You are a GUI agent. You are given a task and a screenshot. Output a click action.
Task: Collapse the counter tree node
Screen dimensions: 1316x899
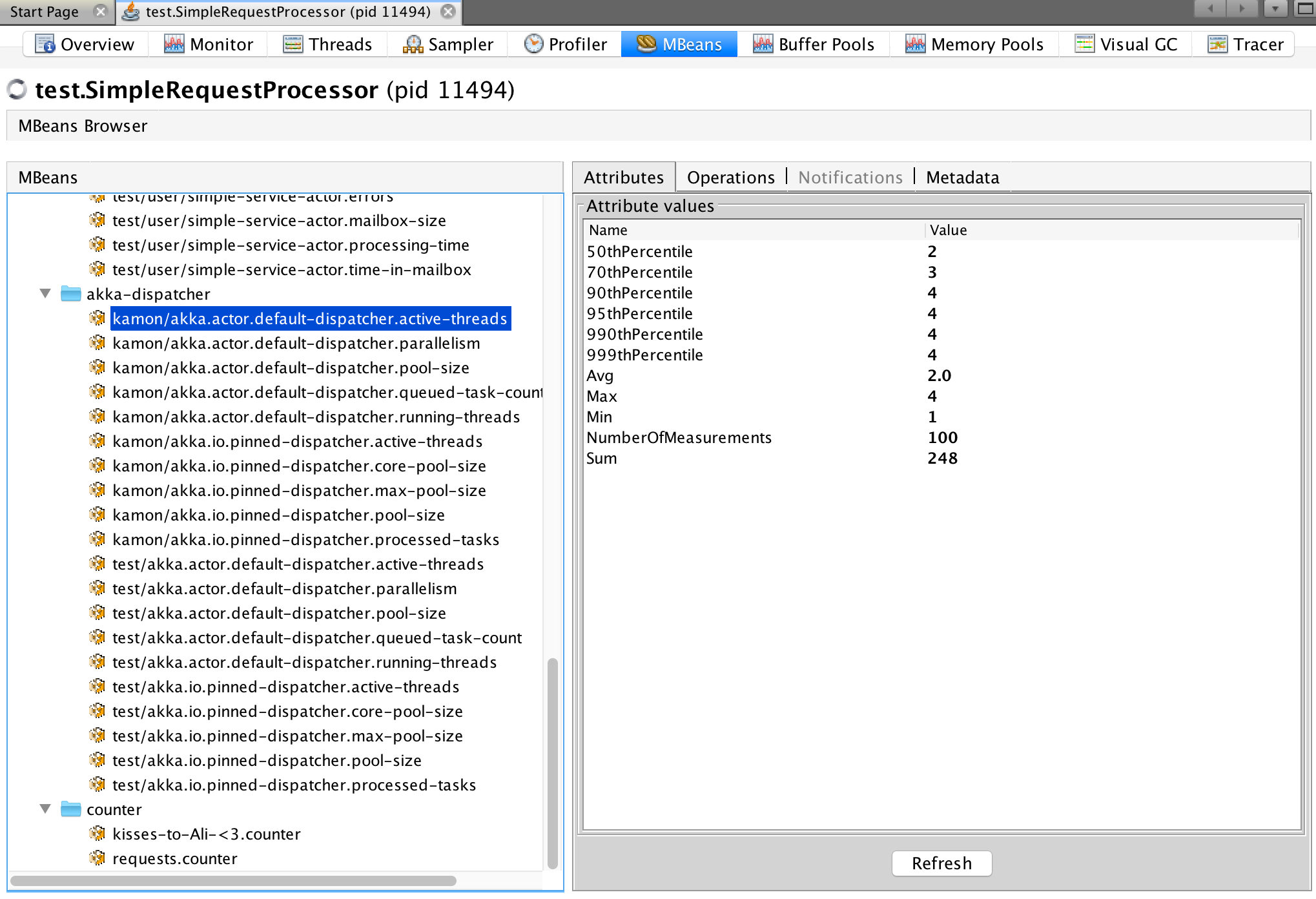[45, 809]
